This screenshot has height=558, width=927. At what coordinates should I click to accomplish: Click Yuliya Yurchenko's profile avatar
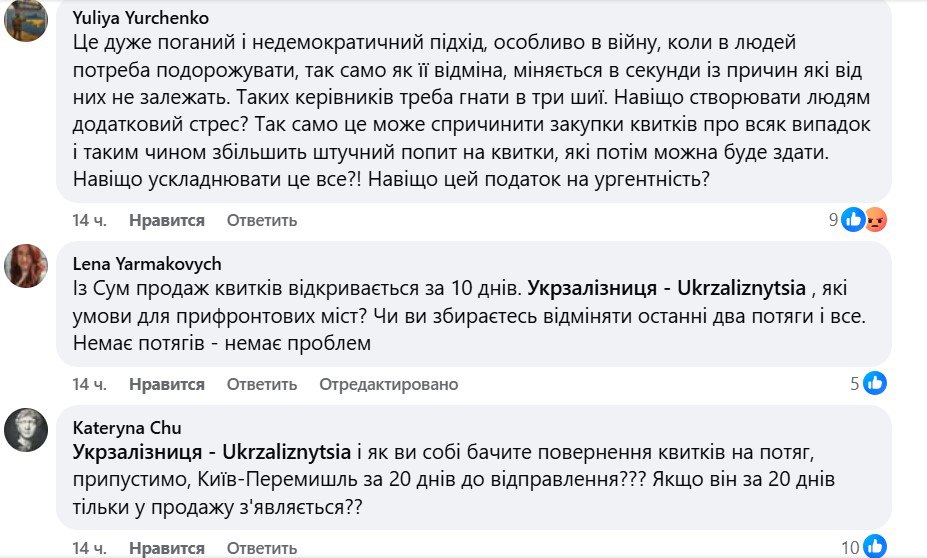26,20
